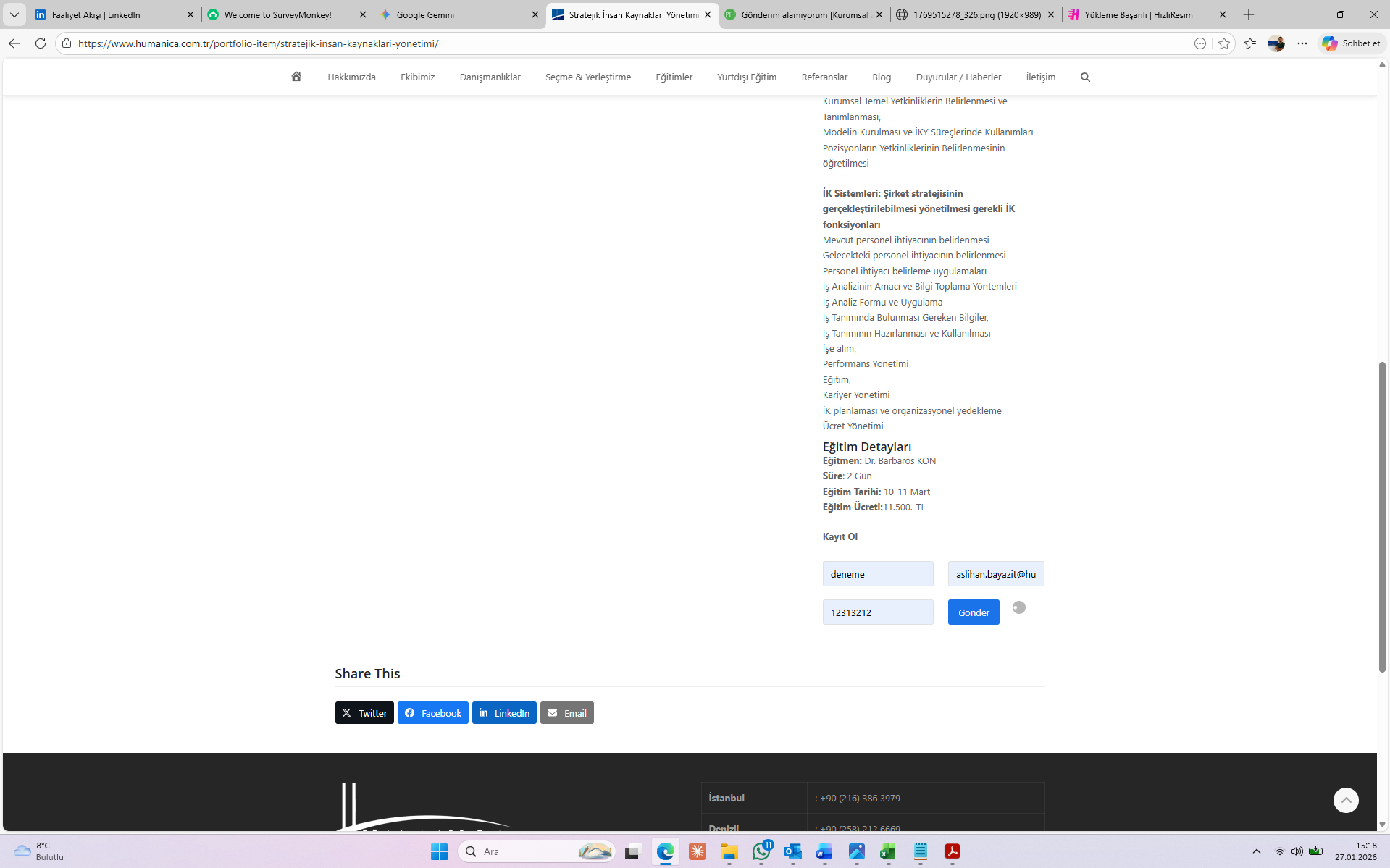The image size is (1390, 868).
Task: Submit the form with Gönder
Action: (x=974, y=612)
